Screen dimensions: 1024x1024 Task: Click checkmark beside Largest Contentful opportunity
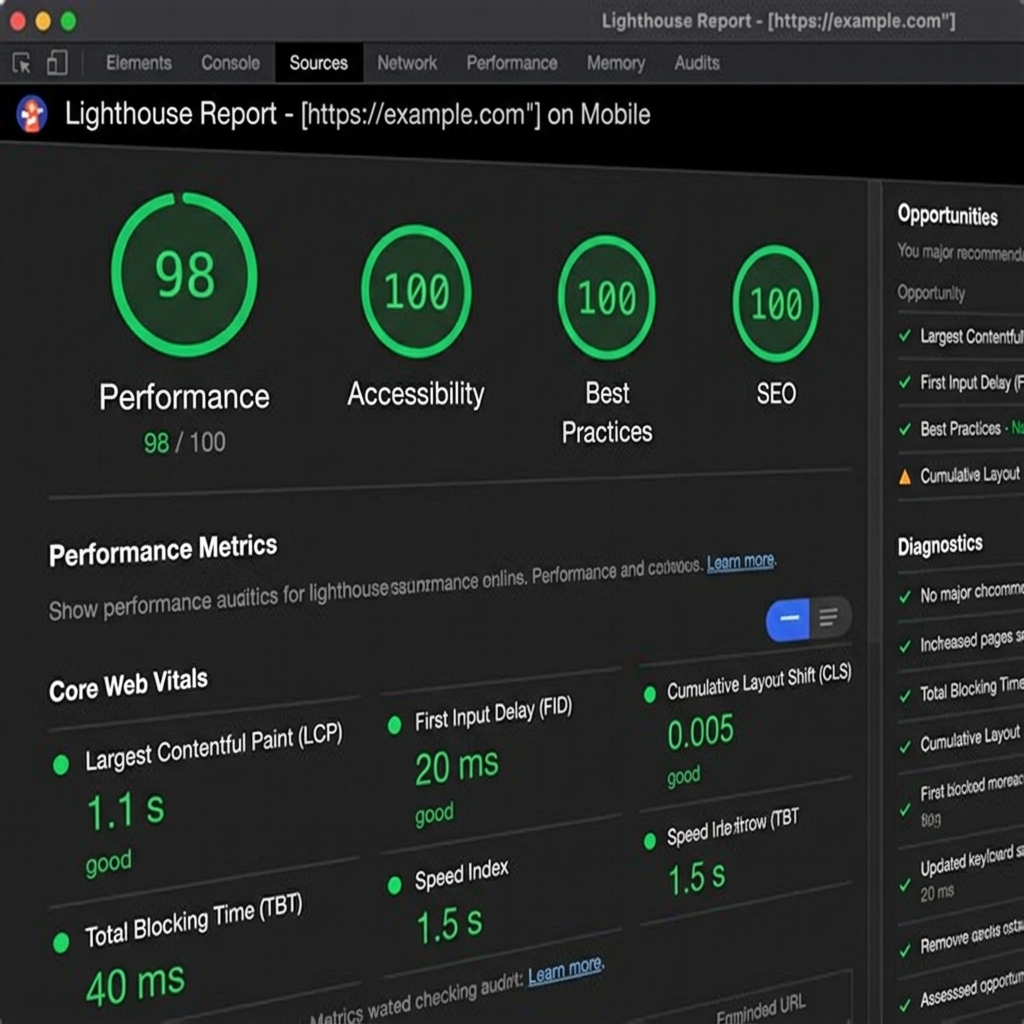point(904,336)
